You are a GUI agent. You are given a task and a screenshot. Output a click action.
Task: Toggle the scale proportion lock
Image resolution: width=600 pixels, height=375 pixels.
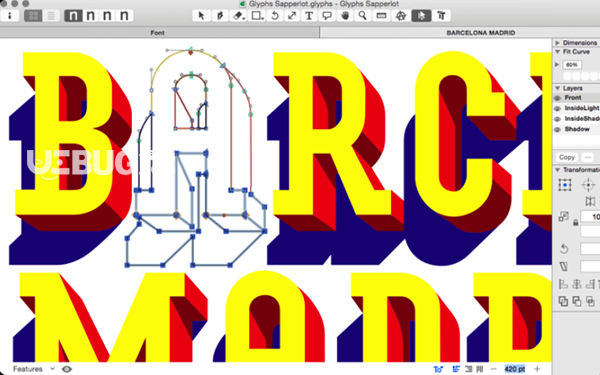(x=575, y=222)
